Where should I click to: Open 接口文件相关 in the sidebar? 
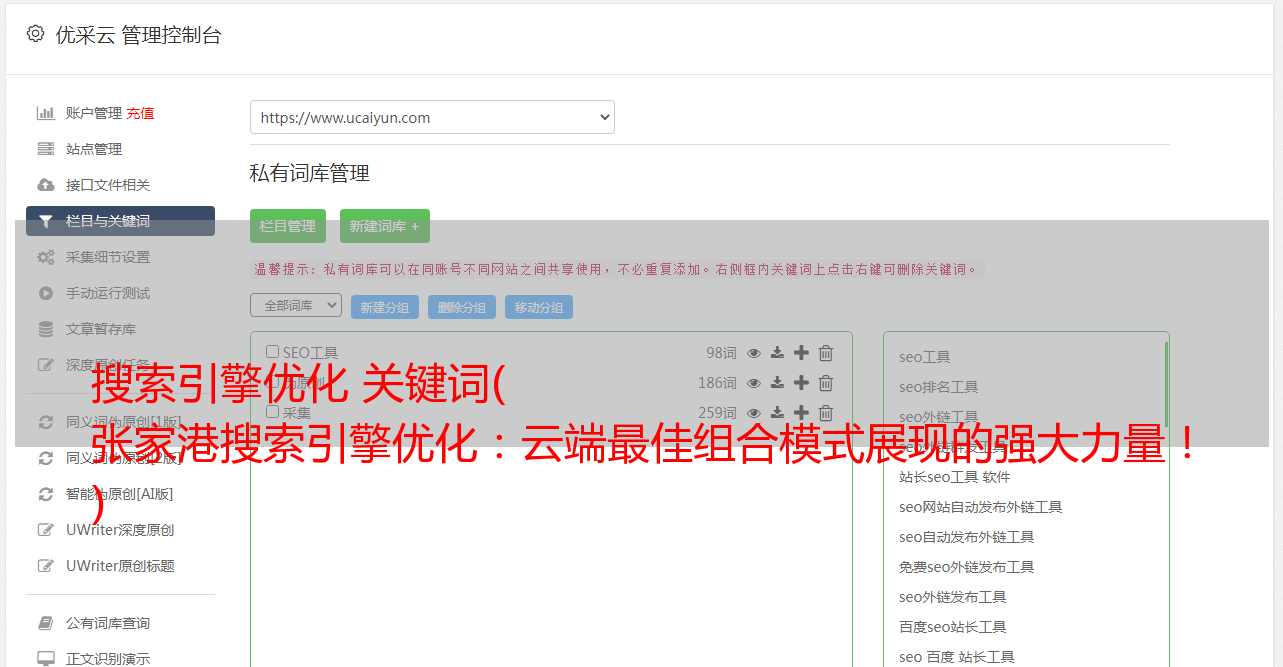point(108,185)
